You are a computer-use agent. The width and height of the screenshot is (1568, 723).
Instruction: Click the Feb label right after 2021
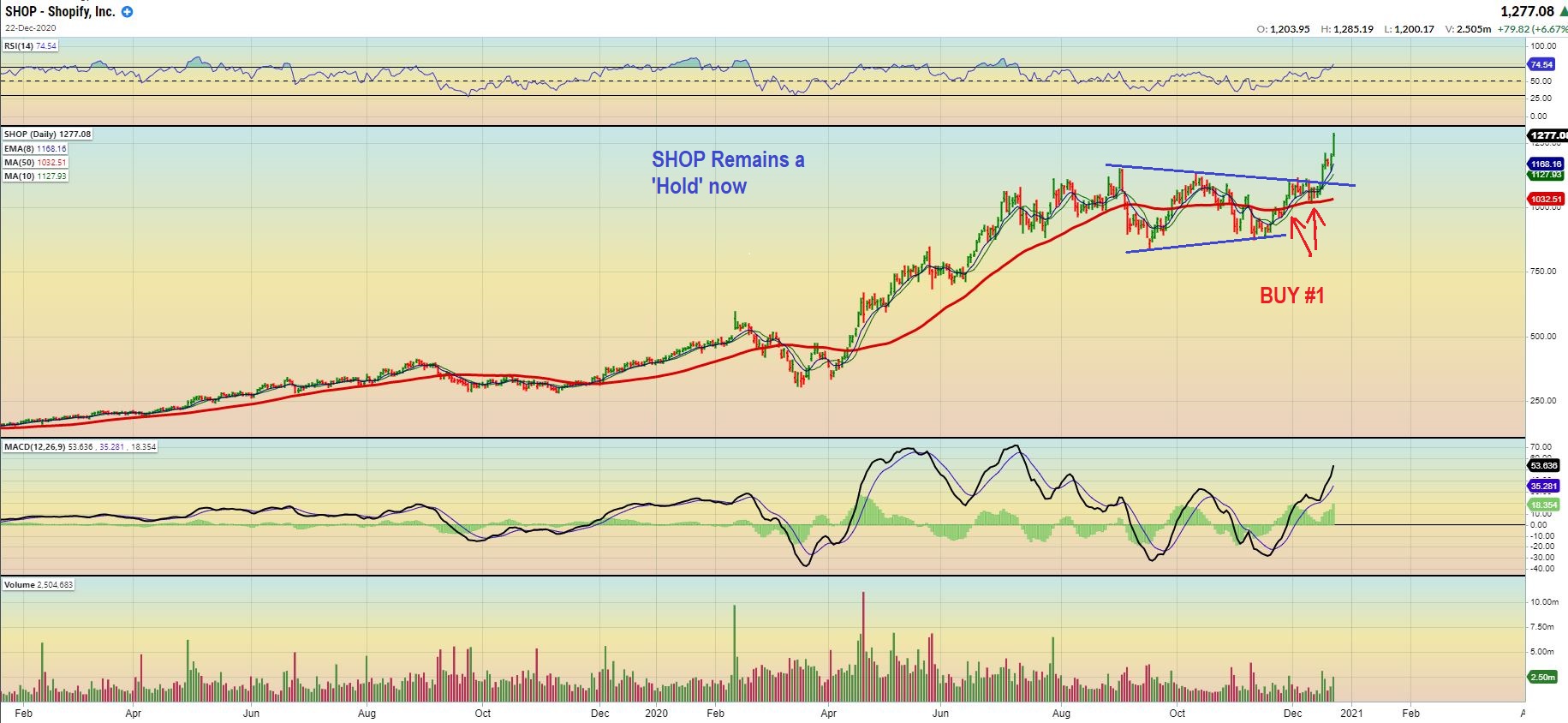pyautogui.click(x=1410, y=713)
